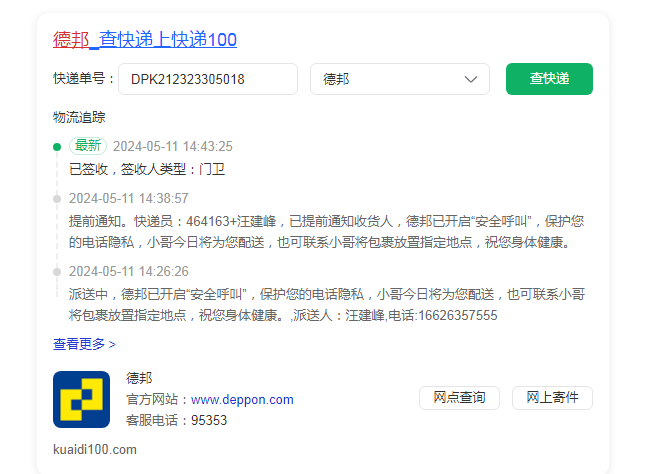Click the kuaidi100.com source text

[95, 449]
